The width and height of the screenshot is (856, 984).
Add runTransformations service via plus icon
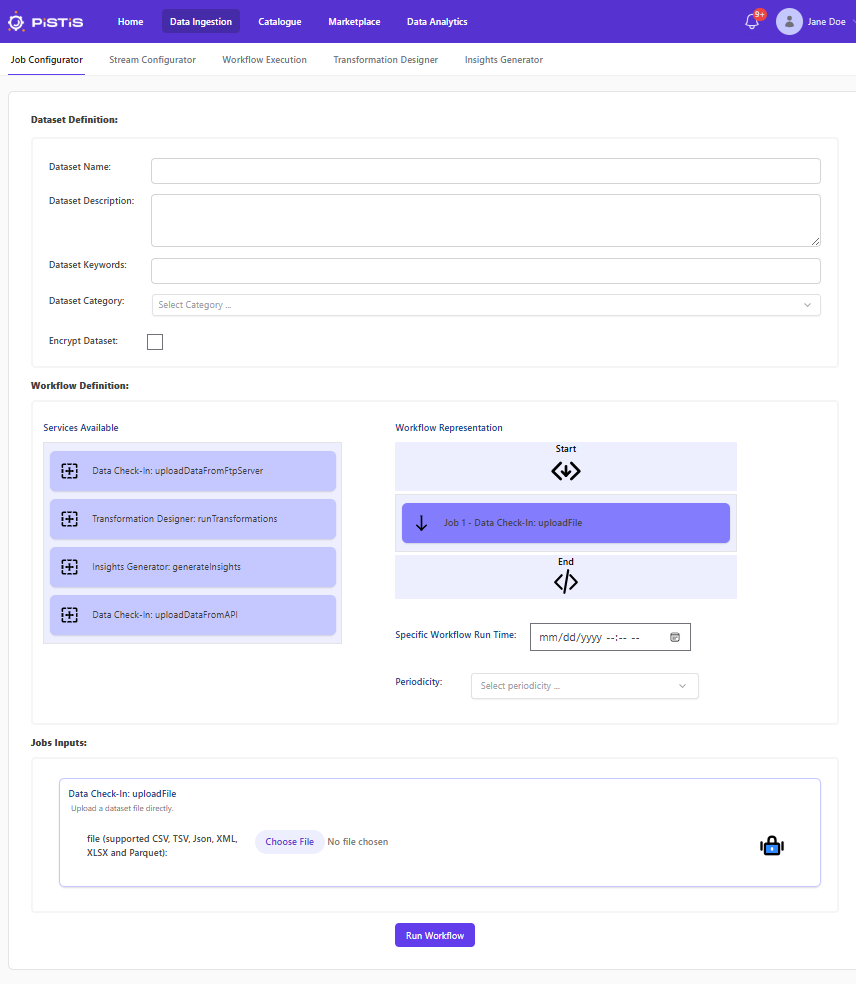pos(69,519)
